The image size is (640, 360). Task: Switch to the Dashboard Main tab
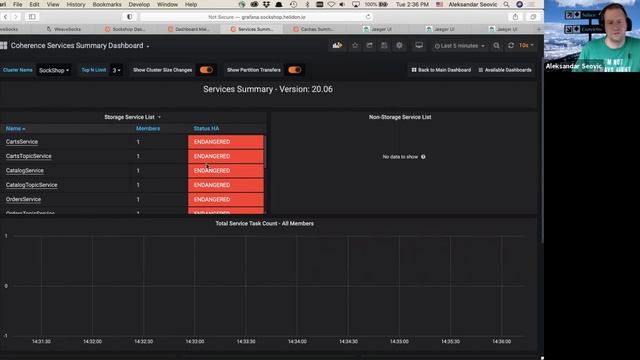[x=189, y=29]
